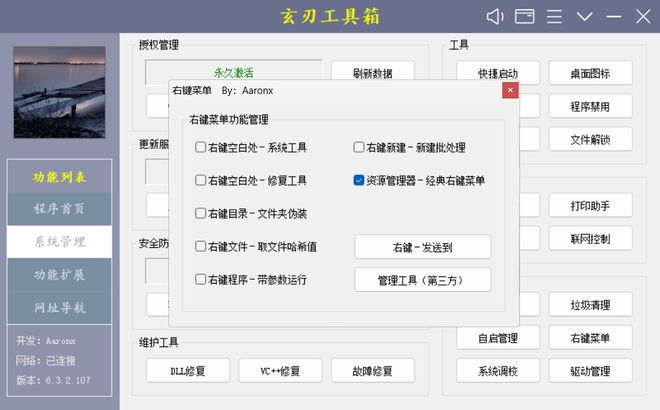This screenshot has width=660, height=410.
Task: Open 驱动管理 button
Action: [x=590, y=371]
